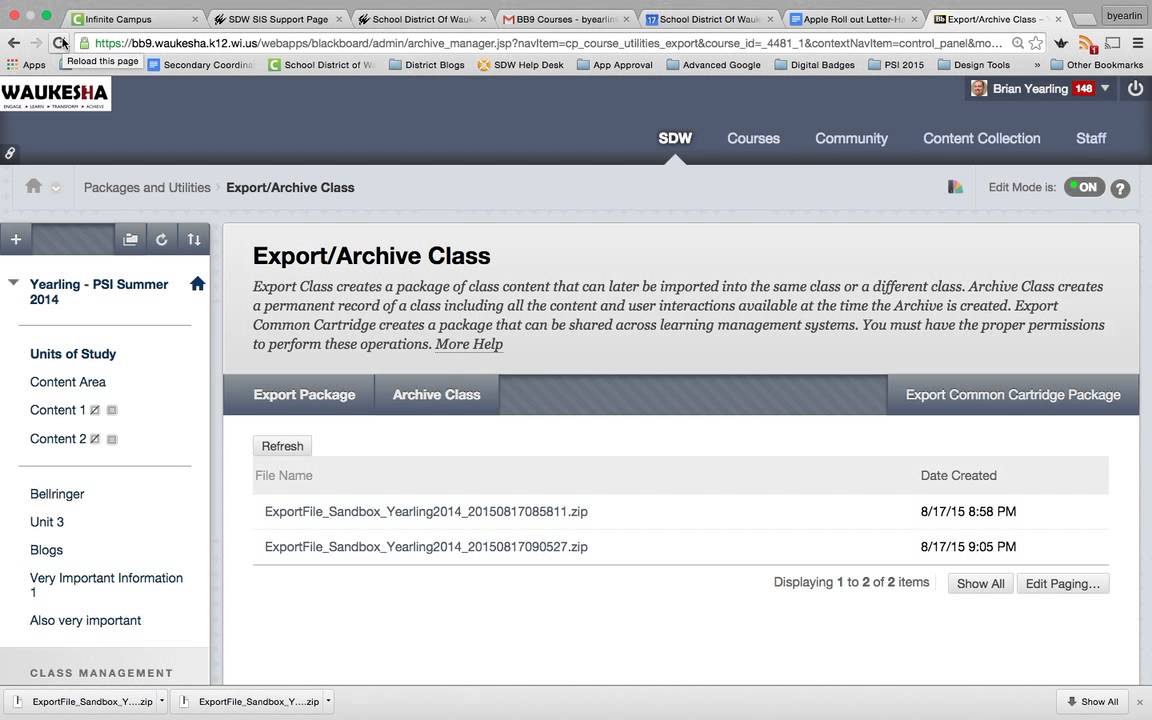Open the Content Collection tab

pyautogui.click(x=982, y=138)
